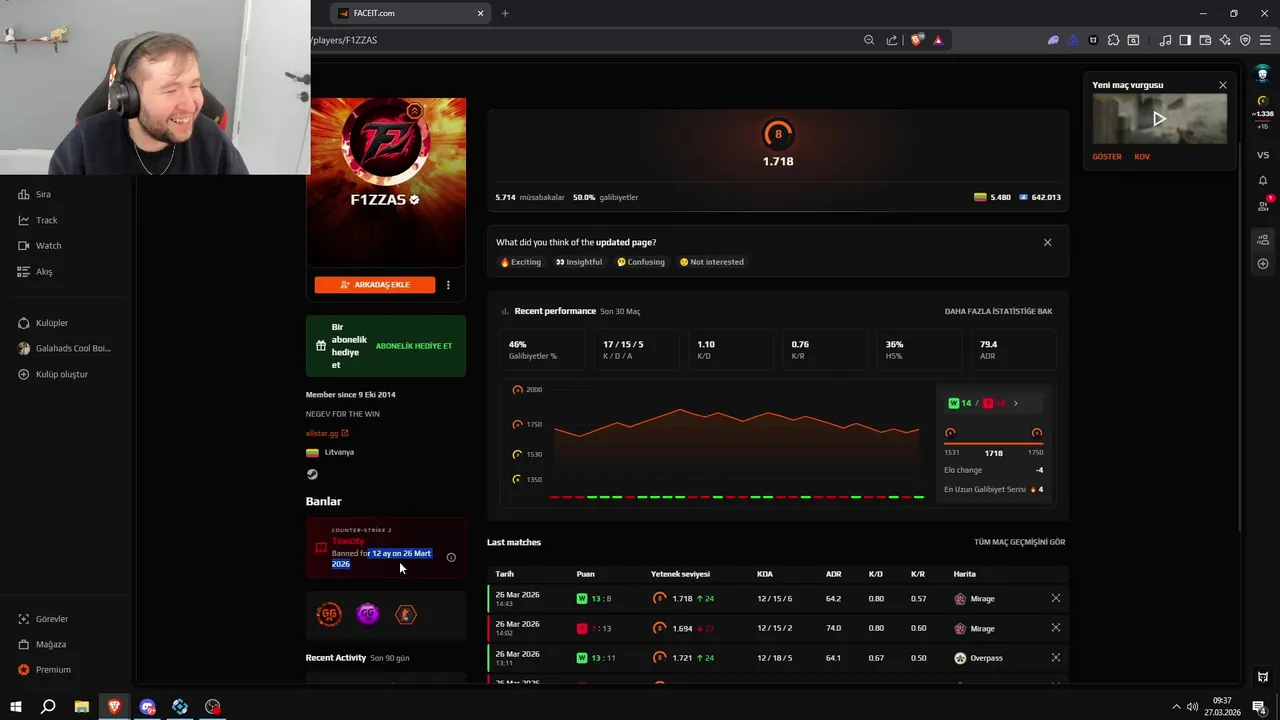Screen dimensions: 1280x720
Task: Open a new browser tab
Action: [505, 13]
